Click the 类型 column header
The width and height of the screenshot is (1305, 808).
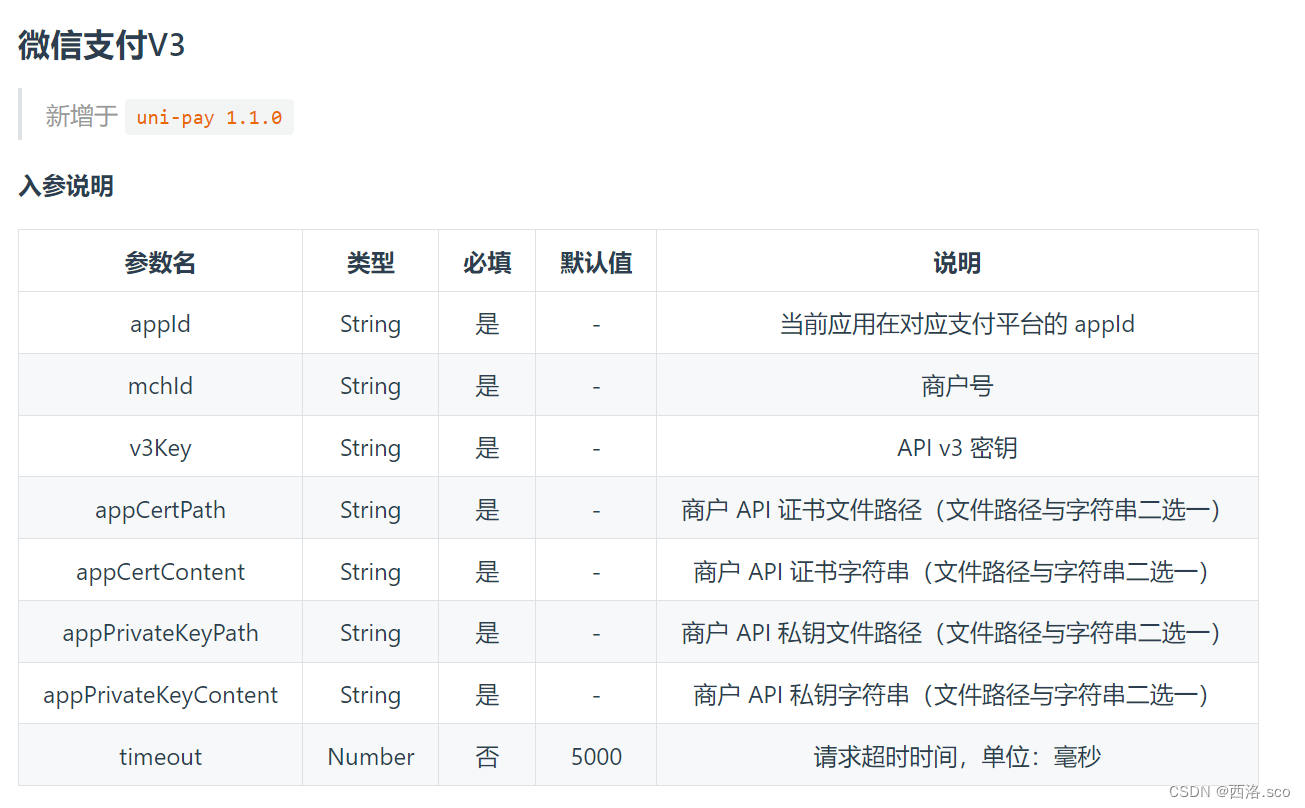coord(370,263)
